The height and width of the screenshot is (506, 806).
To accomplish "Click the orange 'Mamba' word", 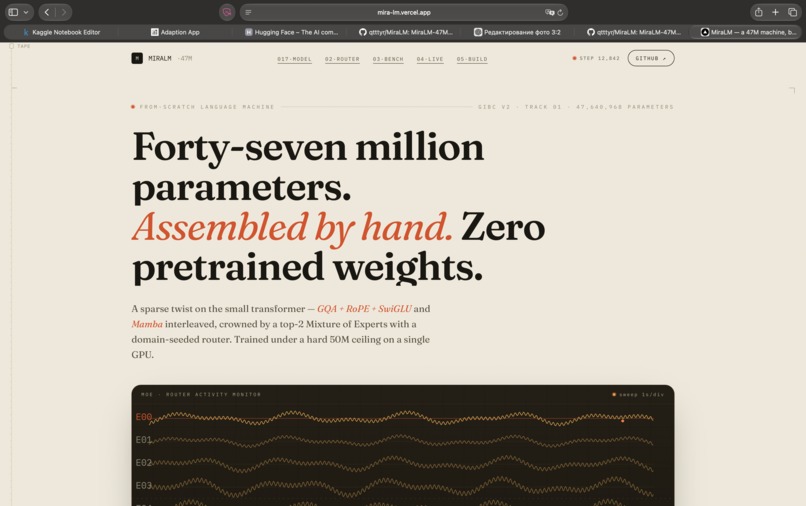I will [147, 324].
